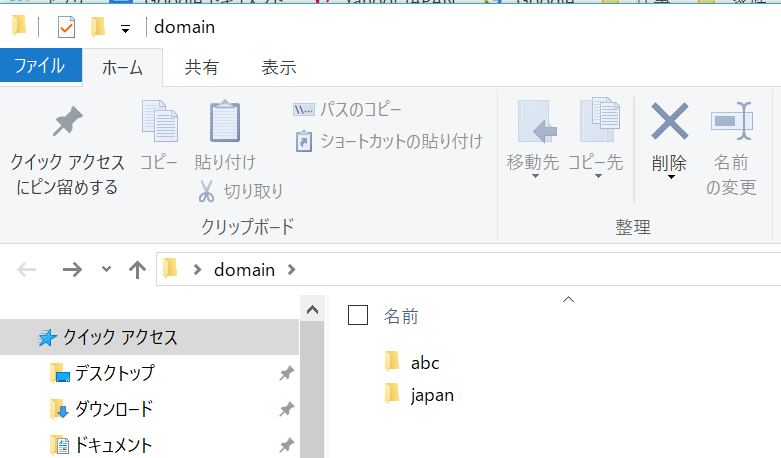Image resolution: width=781 pixels, height=458 pixels.
Task: Open Desktop (デスクトップ) in navigation pane
Action: (x=115, y=373)
